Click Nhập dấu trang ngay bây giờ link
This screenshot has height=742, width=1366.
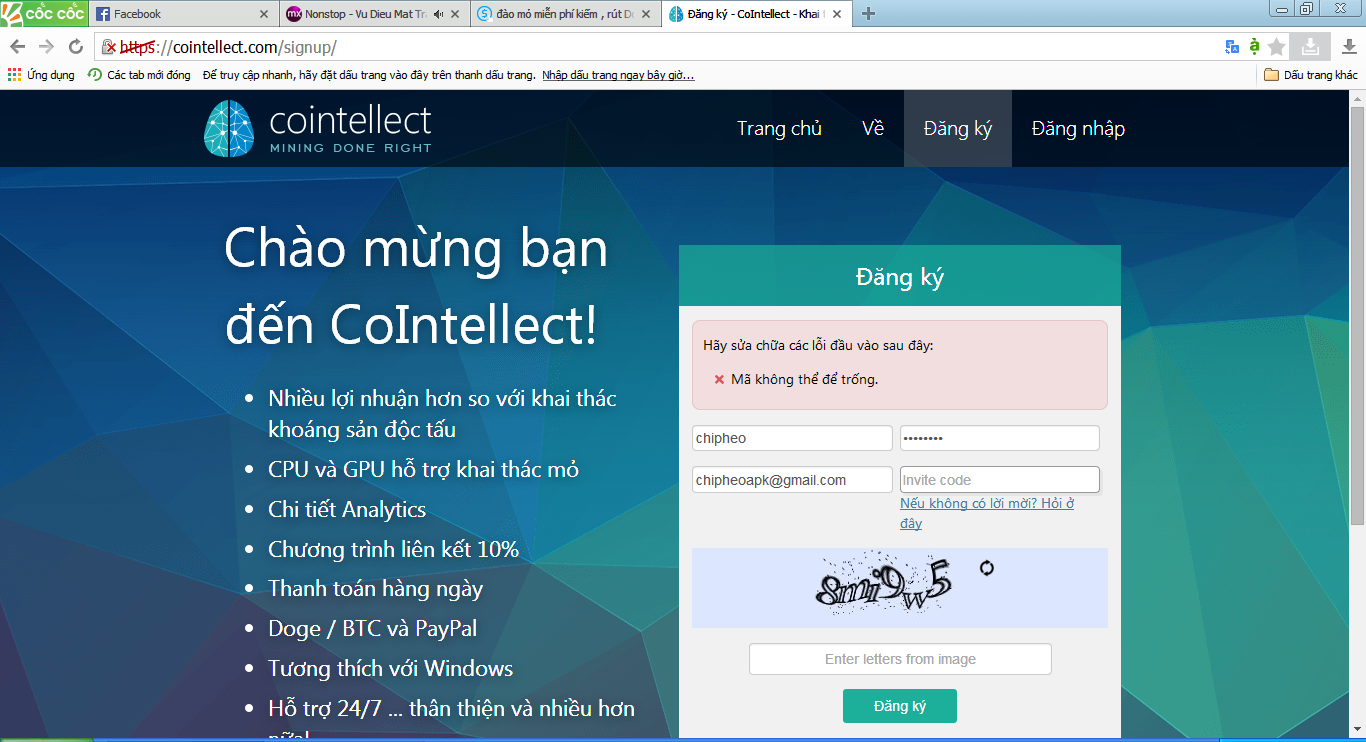tap(618, 75)
